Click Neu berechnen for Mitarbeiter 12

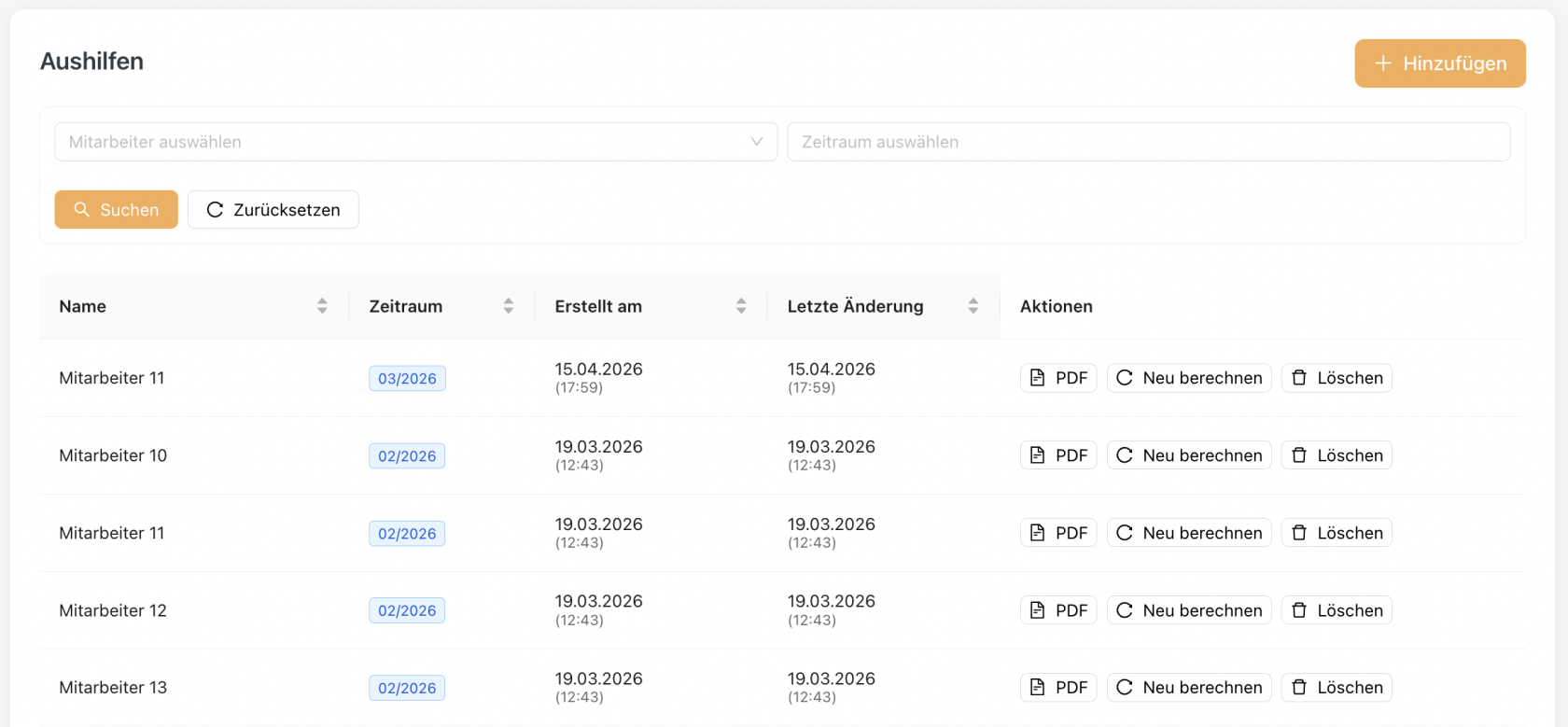1189,610
